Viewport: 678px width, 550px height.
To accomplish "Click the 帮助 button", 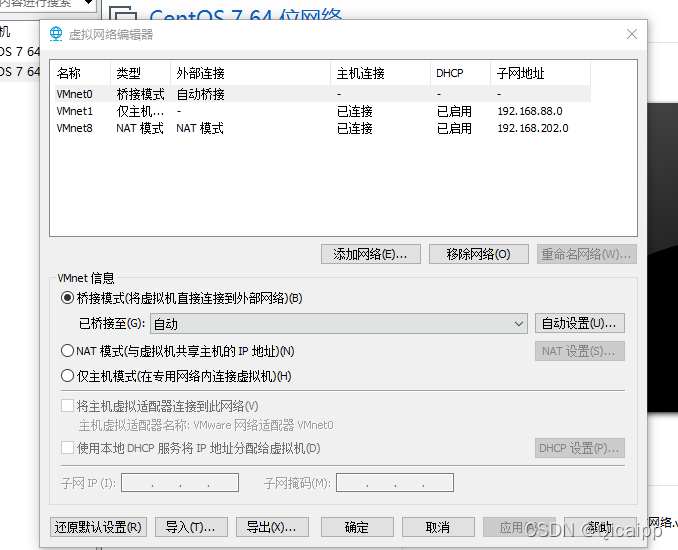I will (x=600, y=527).
